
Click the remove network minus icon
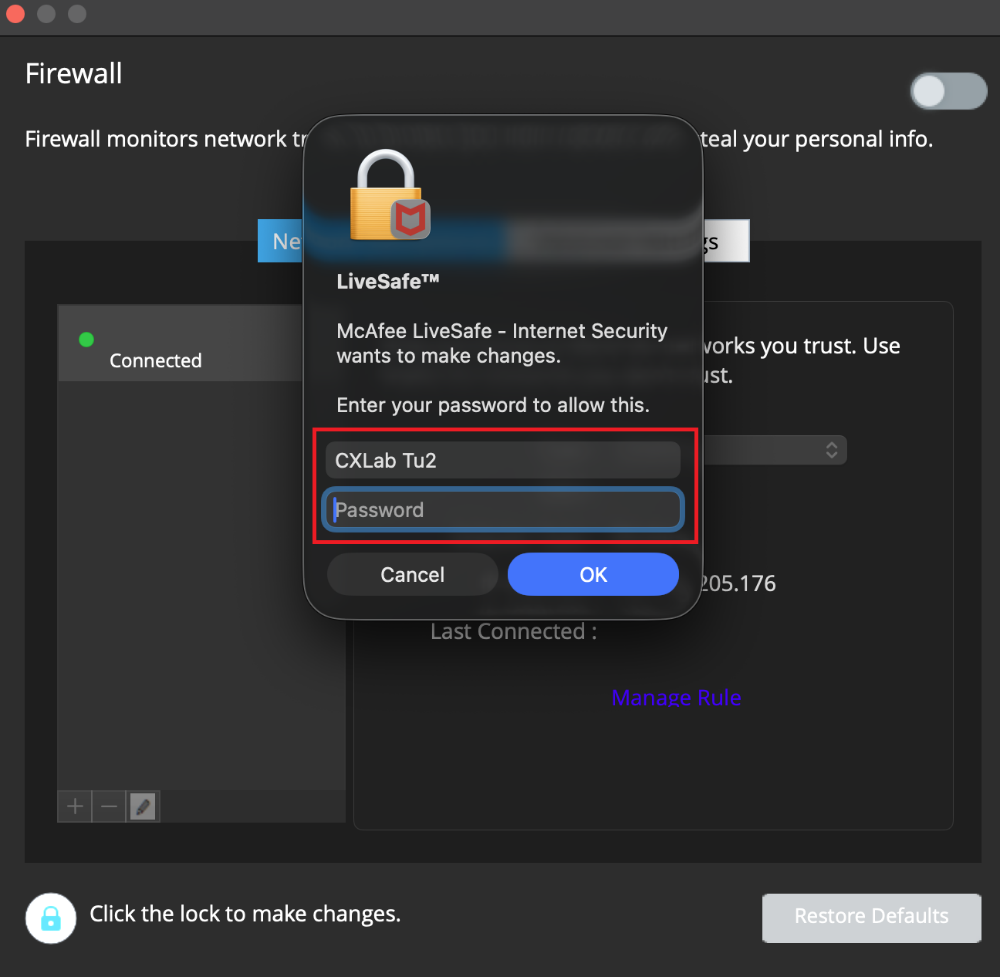(108, 806)
